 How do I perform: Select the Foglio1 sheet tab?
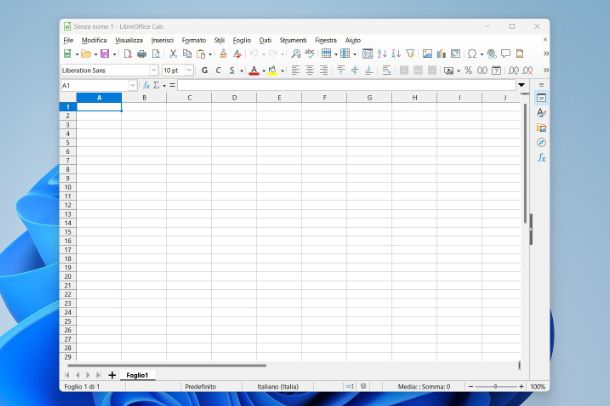tap(137, 375)
